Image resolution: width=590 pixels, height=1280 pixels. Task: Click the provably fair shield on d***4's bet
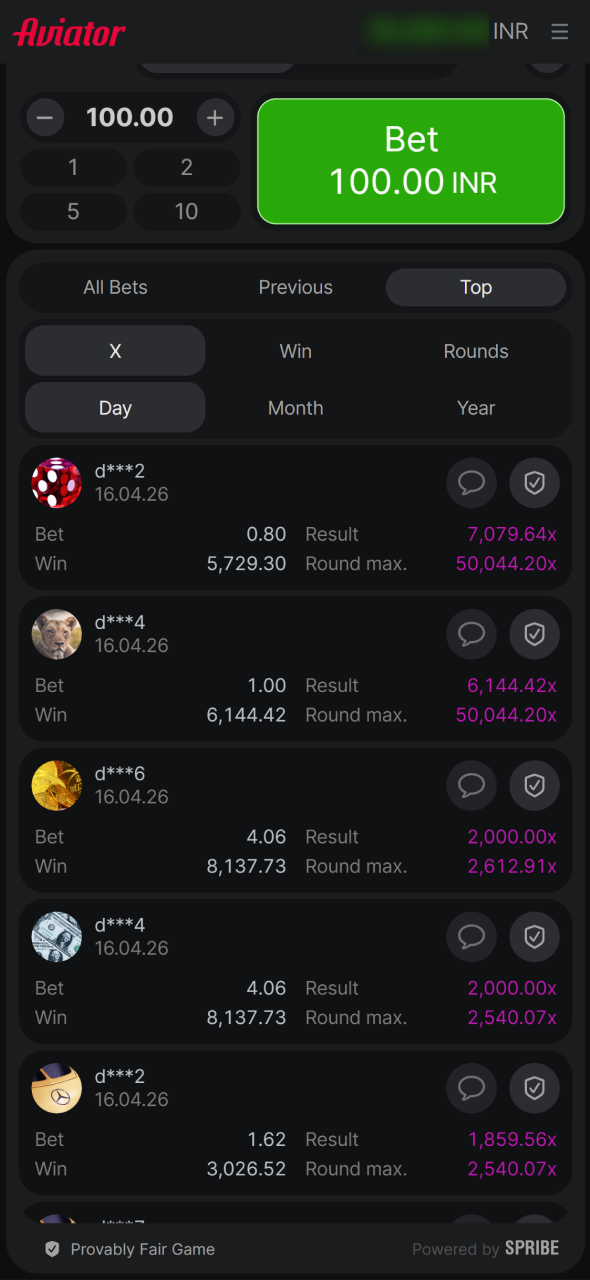(x=534, y=634)
